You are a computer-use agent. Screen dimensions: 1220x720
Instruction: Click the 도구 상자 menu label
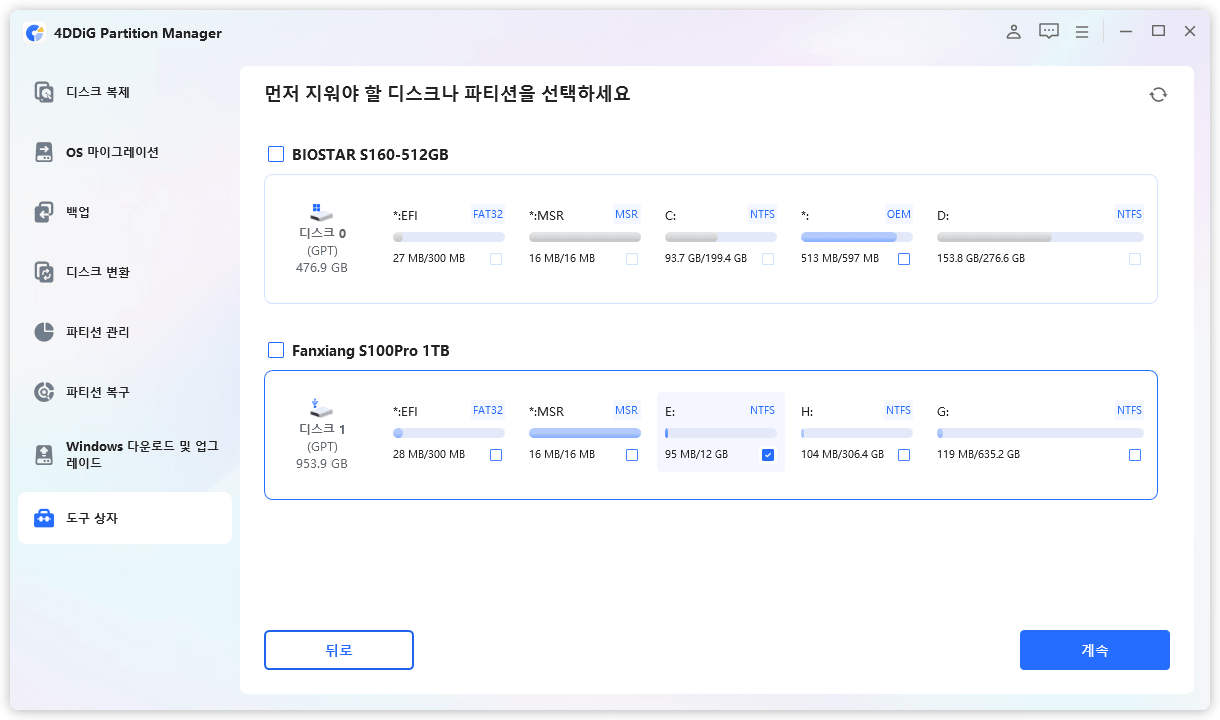[x=92, y=518]
